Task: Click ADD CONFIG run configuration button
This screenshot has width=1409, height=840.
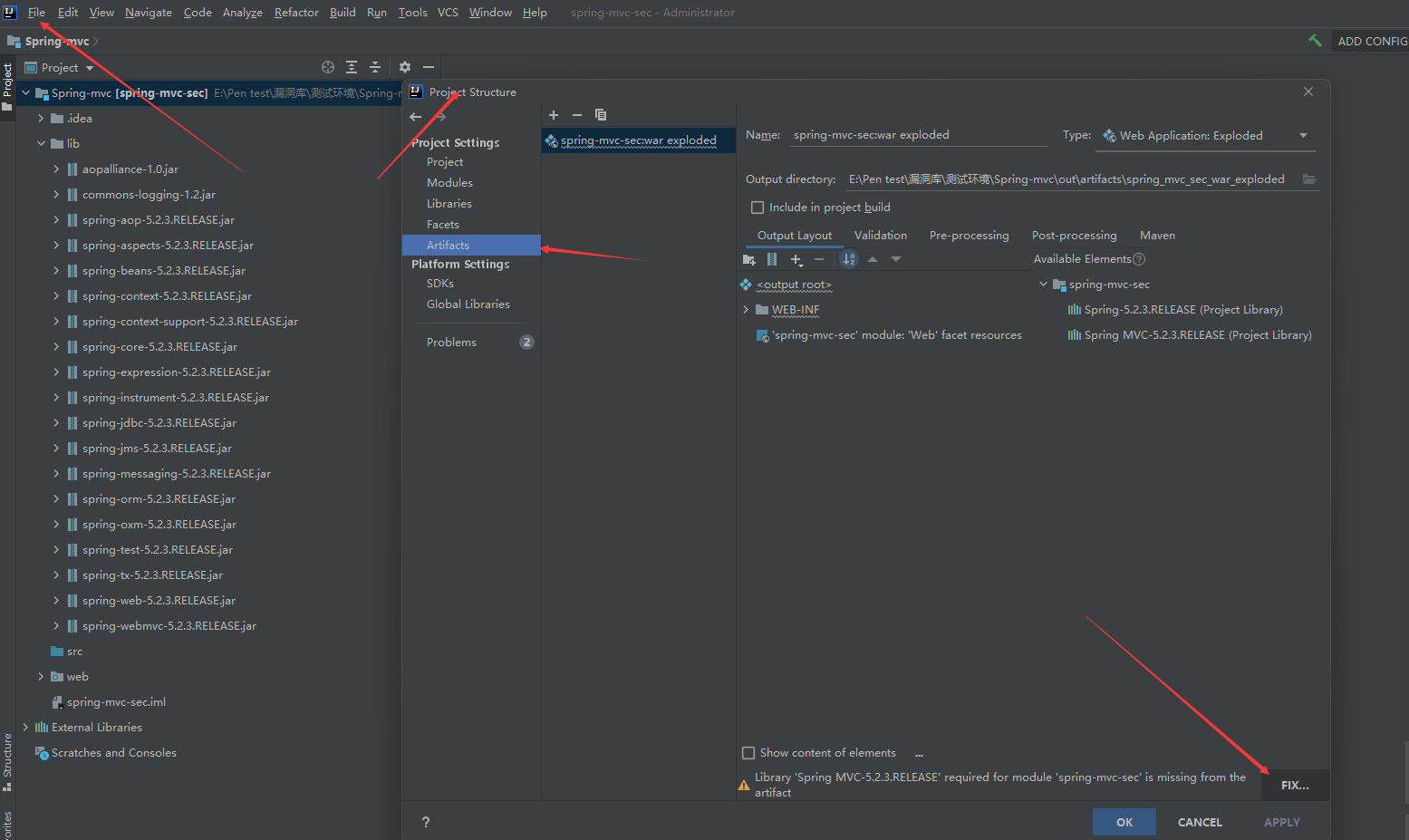Action: 1372,41
